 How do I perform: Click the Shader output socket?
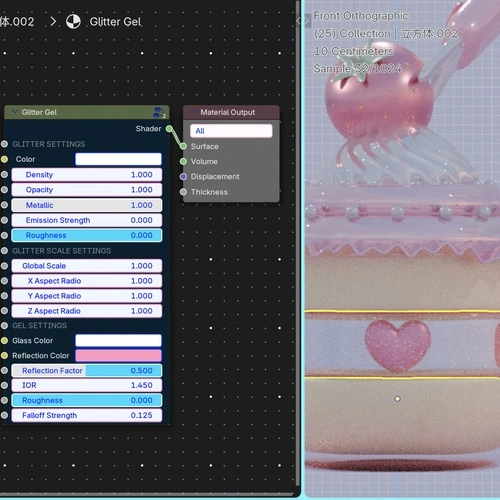click(169, 129)
